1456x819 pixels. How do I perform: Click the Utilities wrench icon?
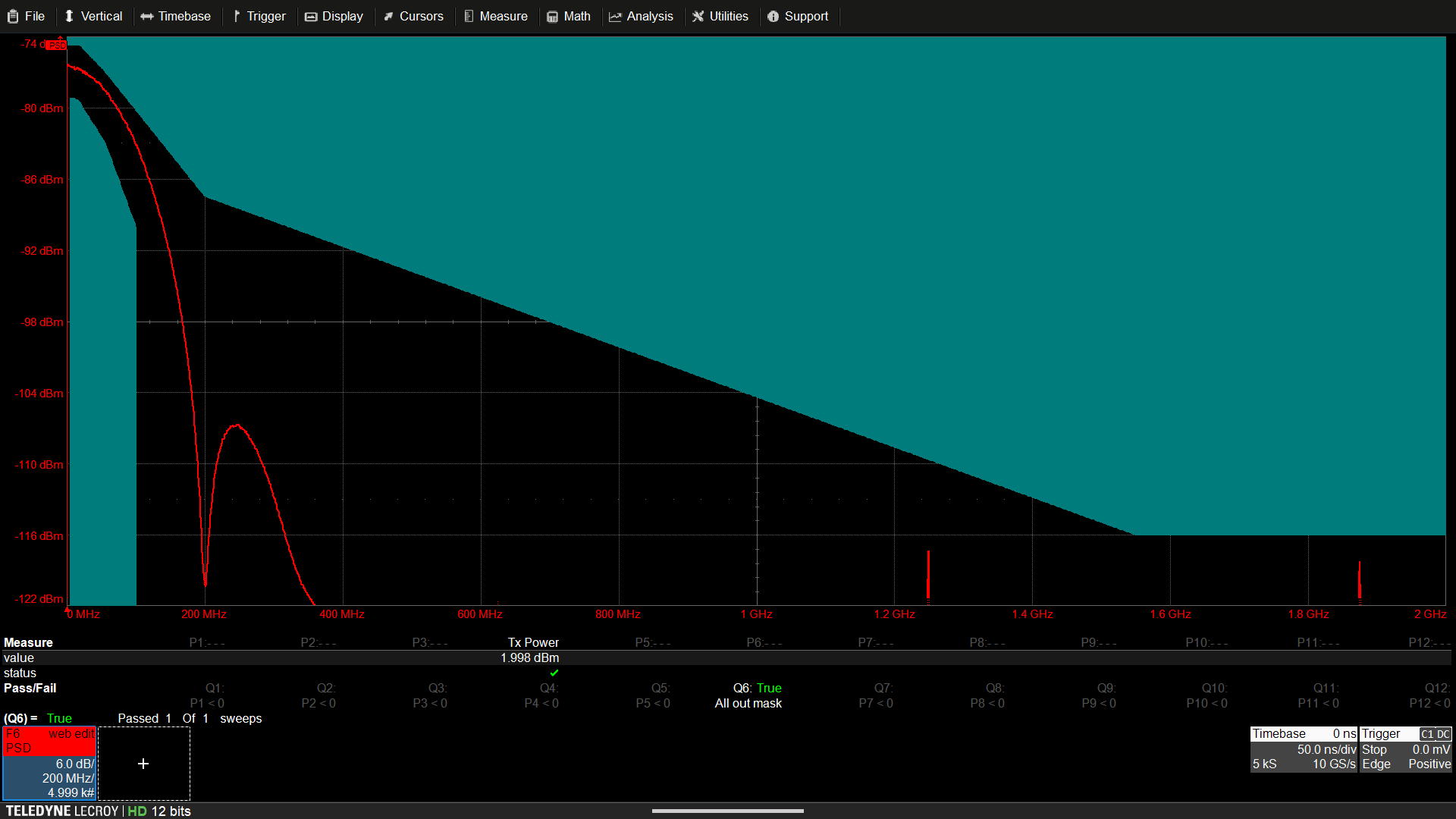coord(698,17)
